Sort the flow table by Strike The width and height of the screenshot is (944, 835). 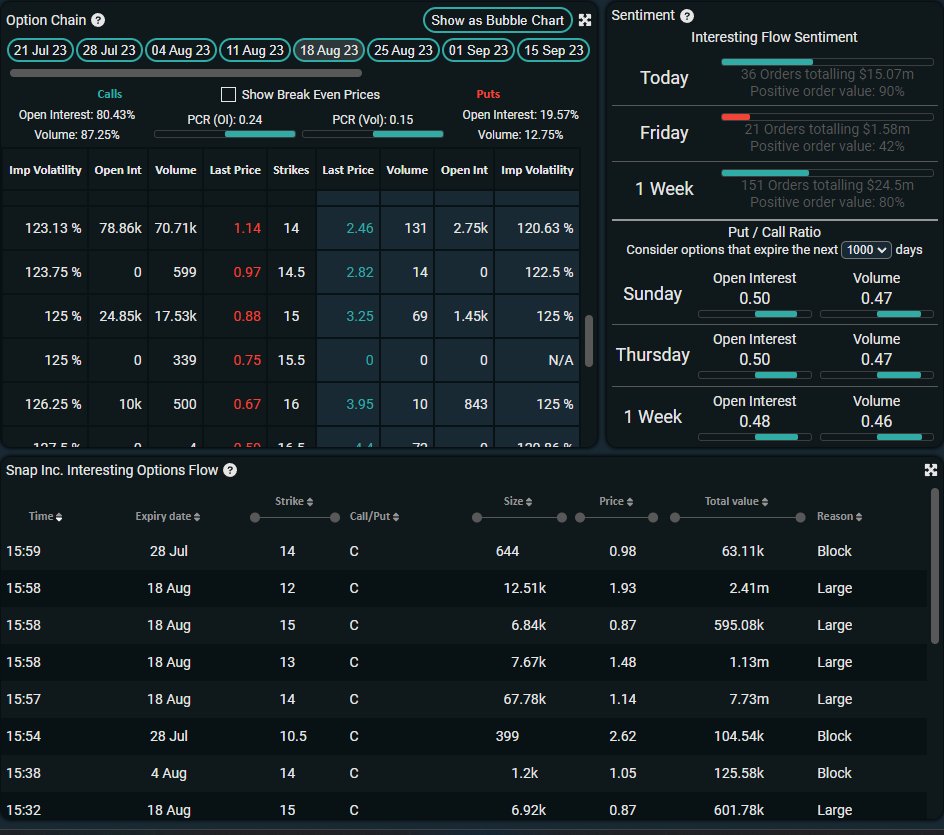pyautogui.click(x=294, y=501)
